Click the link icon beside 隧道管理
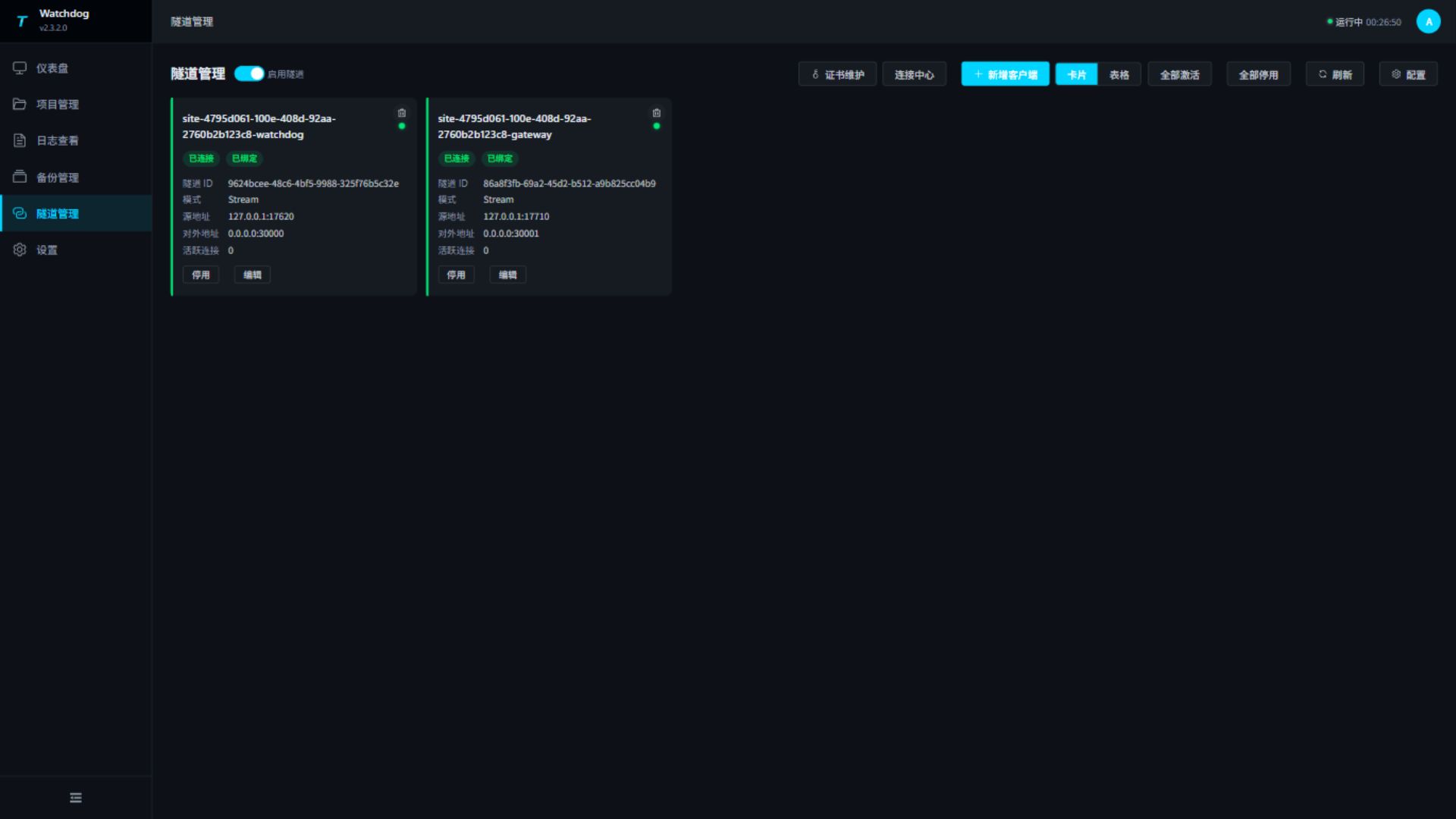This screenshot has height=819, width=1456. pos(20,213)
